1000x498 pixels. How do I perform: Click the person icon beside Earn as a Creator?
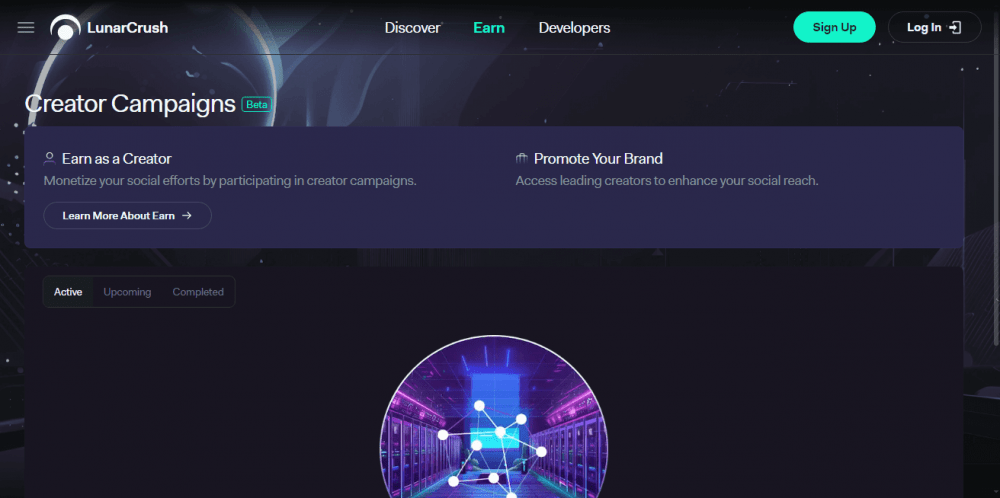[x=49, y=158]
